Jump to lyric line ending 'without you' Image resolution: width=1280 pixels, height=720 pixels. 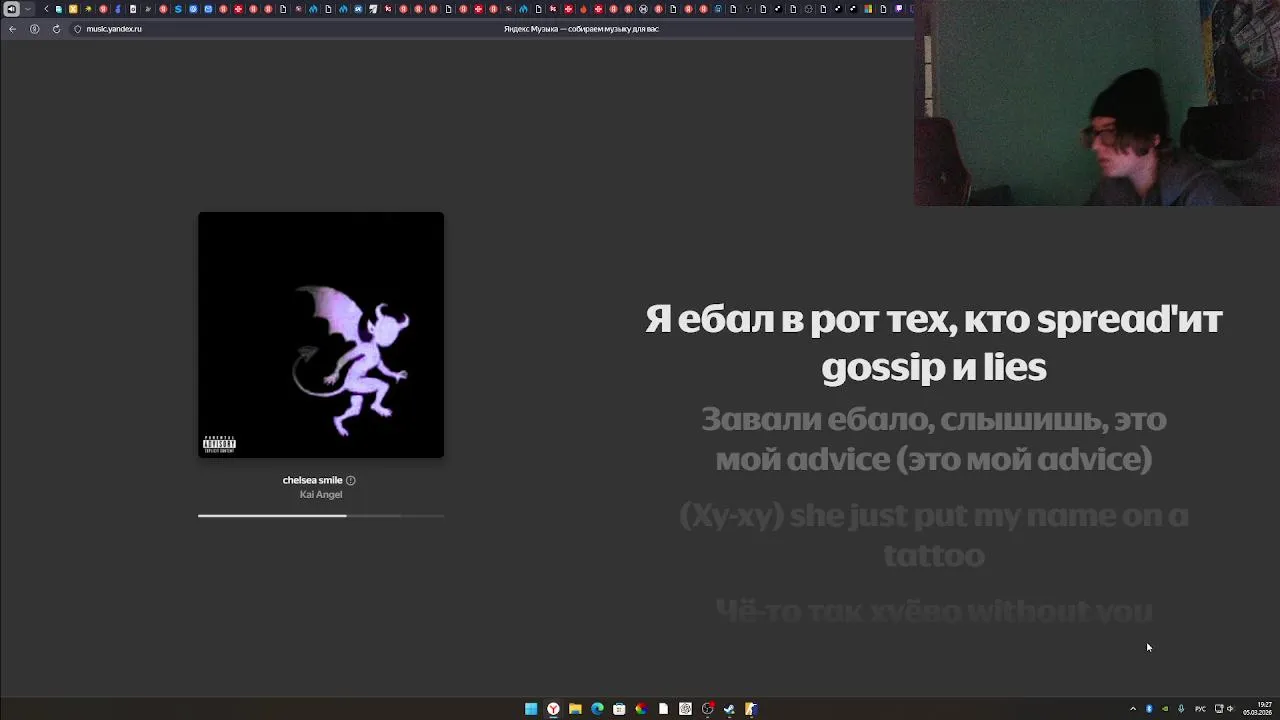click(x=934, y=610)
